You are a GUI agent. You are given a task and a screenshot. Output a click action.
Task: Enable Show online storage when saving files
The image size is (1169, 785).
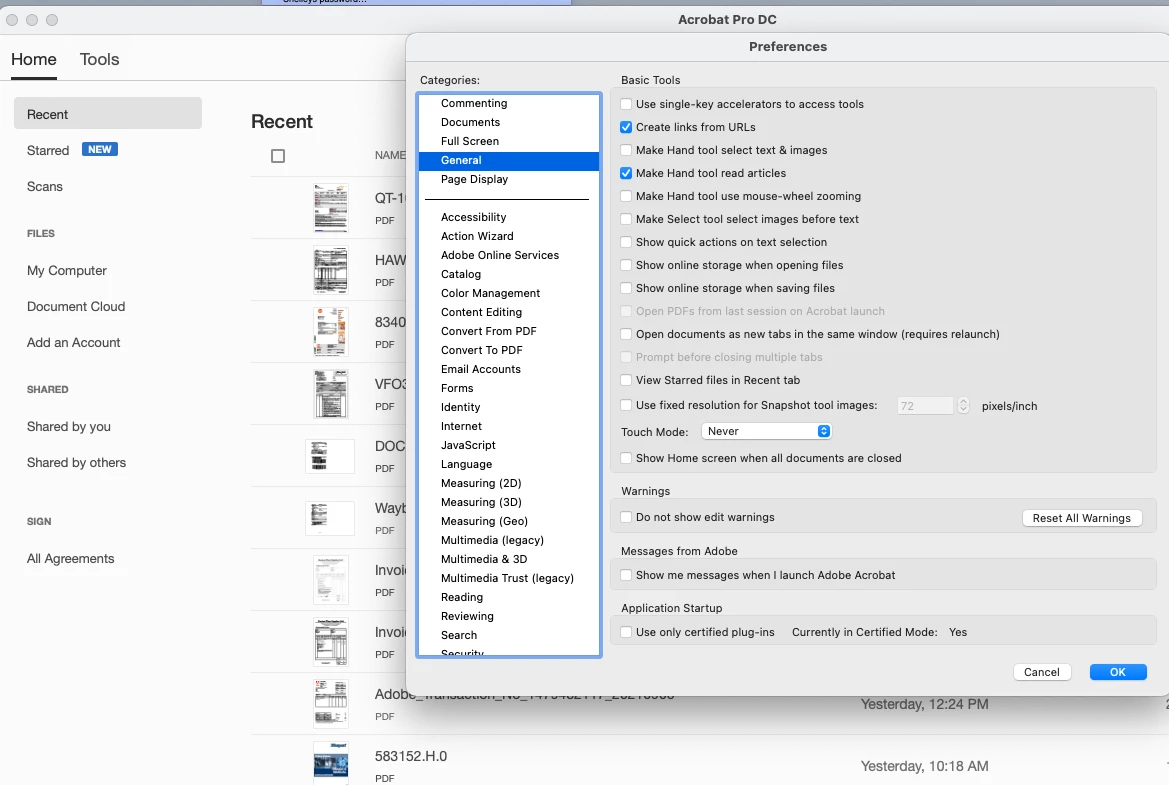tap(626, 289)
